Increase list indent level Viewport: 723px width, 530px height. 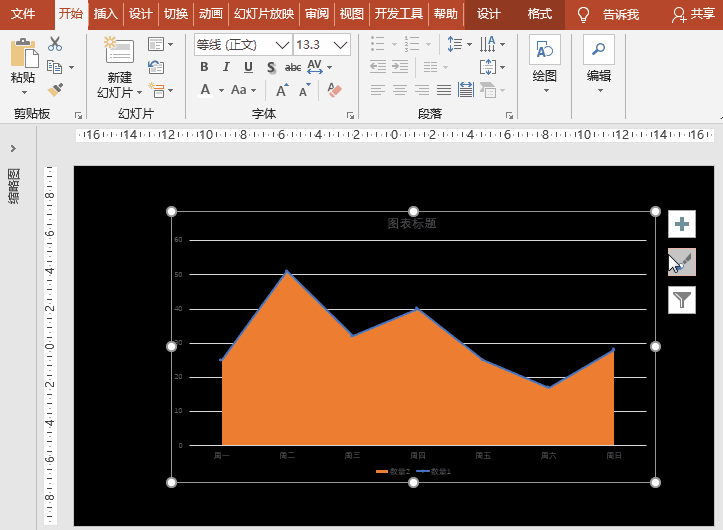400,67
